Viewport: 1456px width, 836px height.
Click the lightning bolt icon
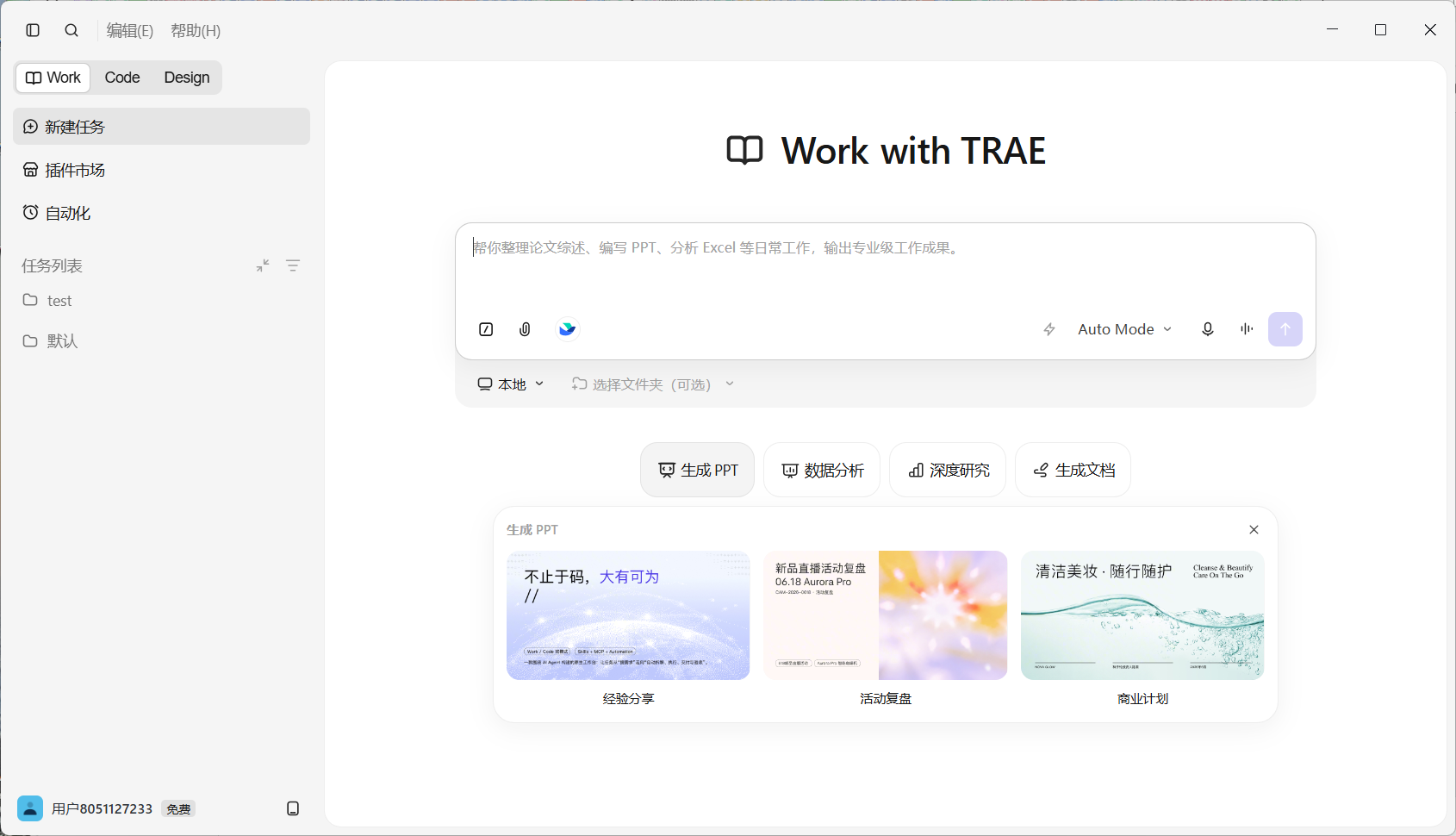[1049, 329]
